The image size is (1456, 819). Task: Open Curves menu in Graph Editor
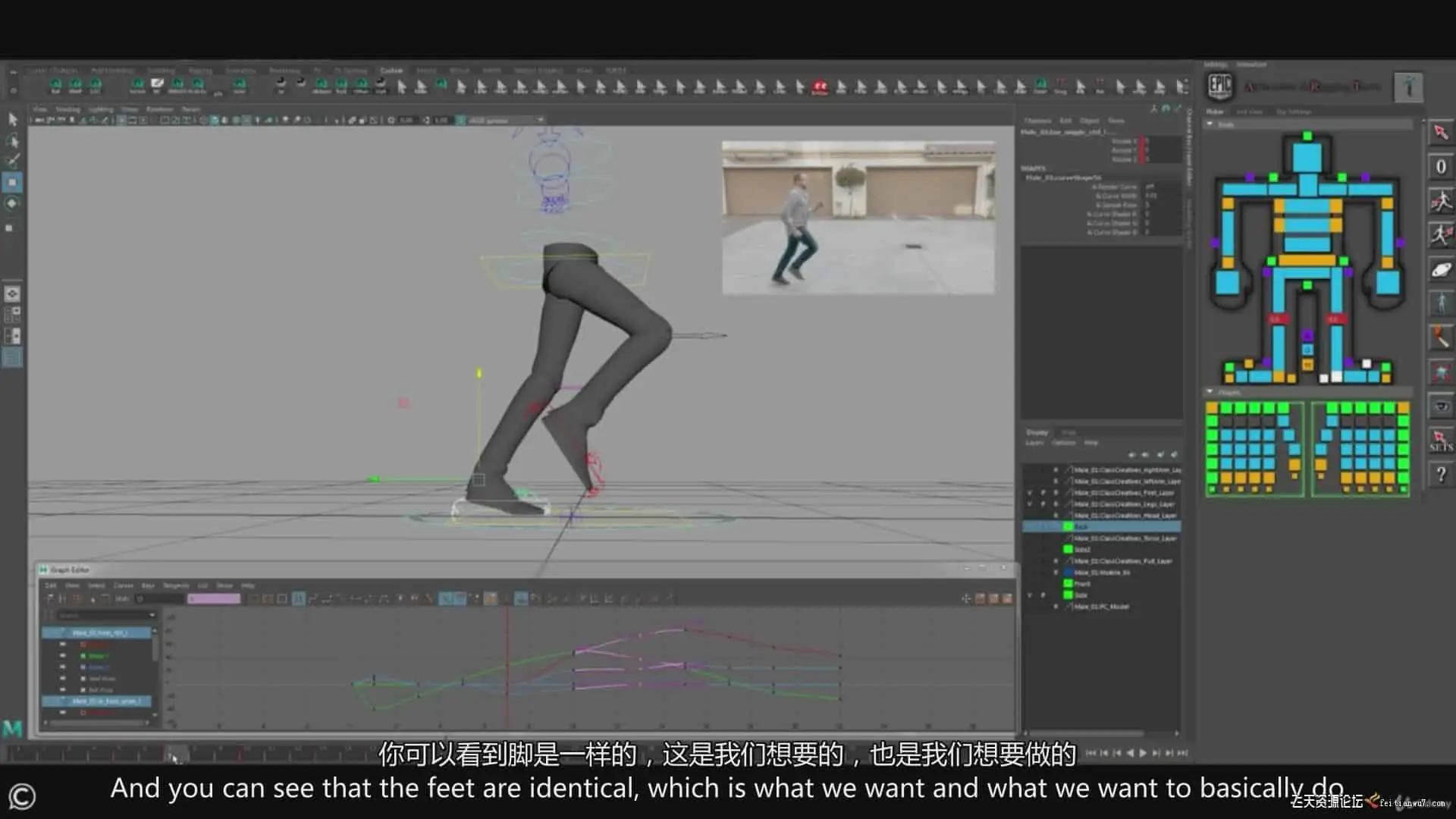123,585
